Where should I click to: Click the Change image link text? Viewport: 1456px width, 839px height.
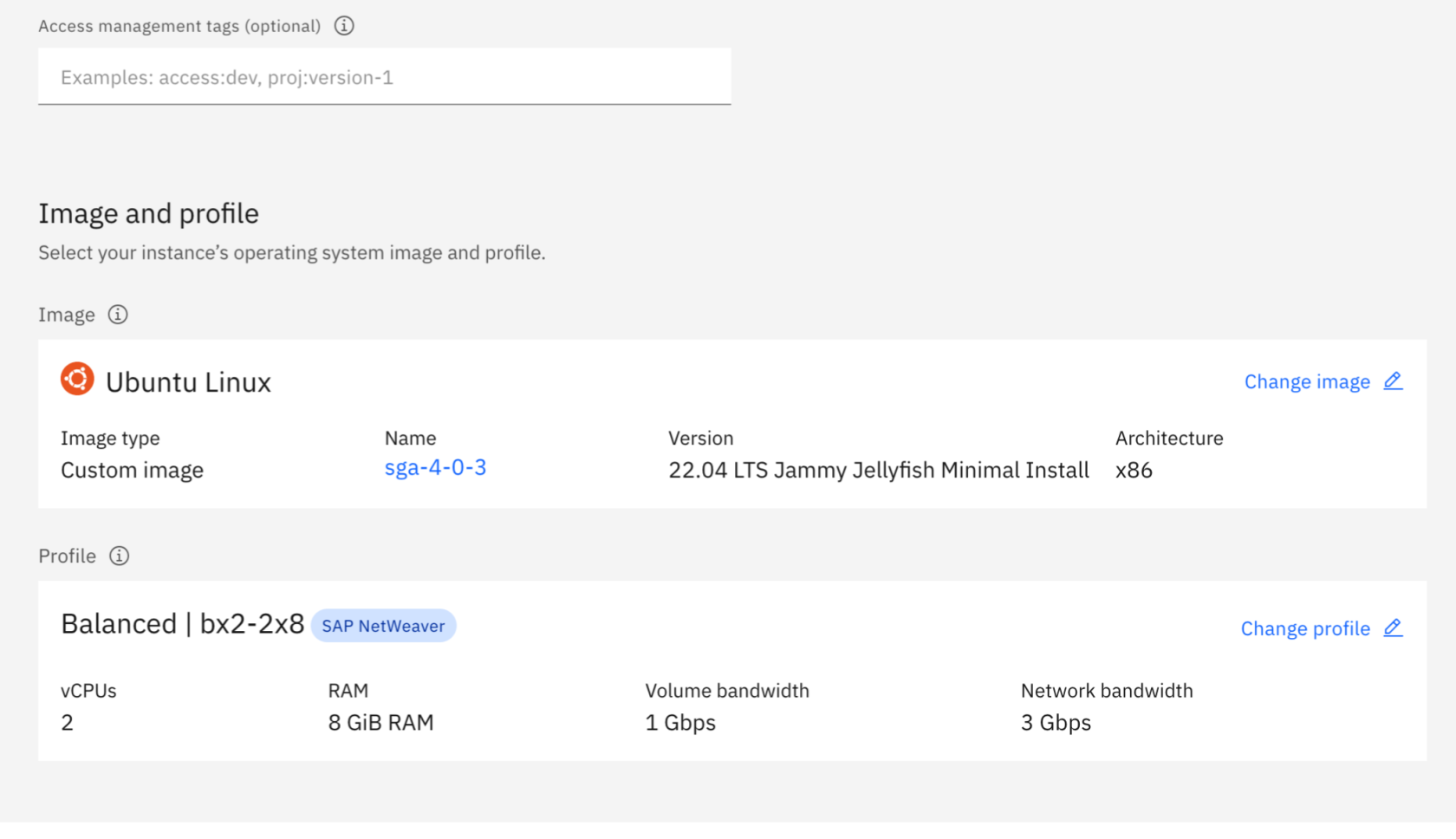coord(1307,382)
